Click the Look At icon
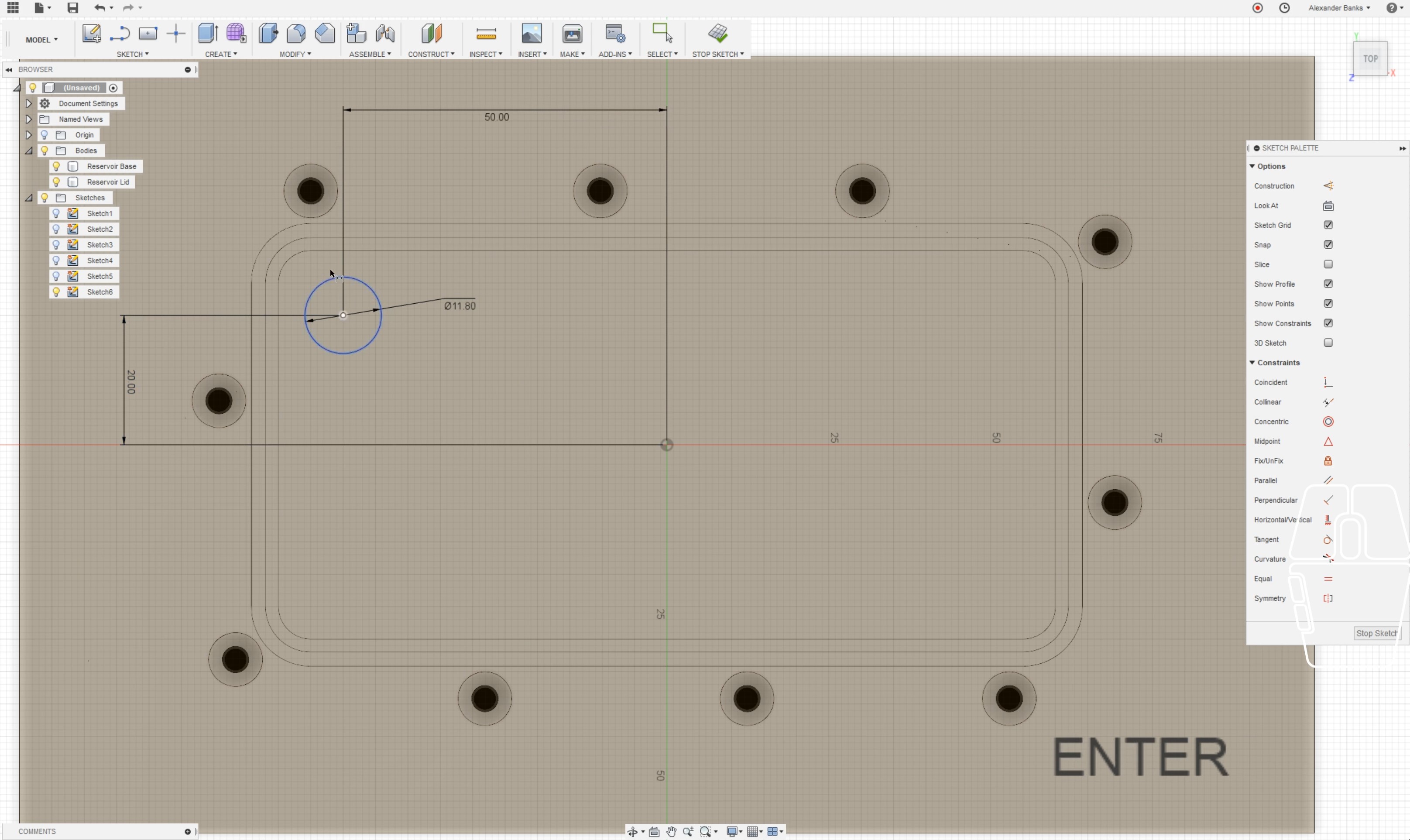1410x840 pixels. 1328,206
